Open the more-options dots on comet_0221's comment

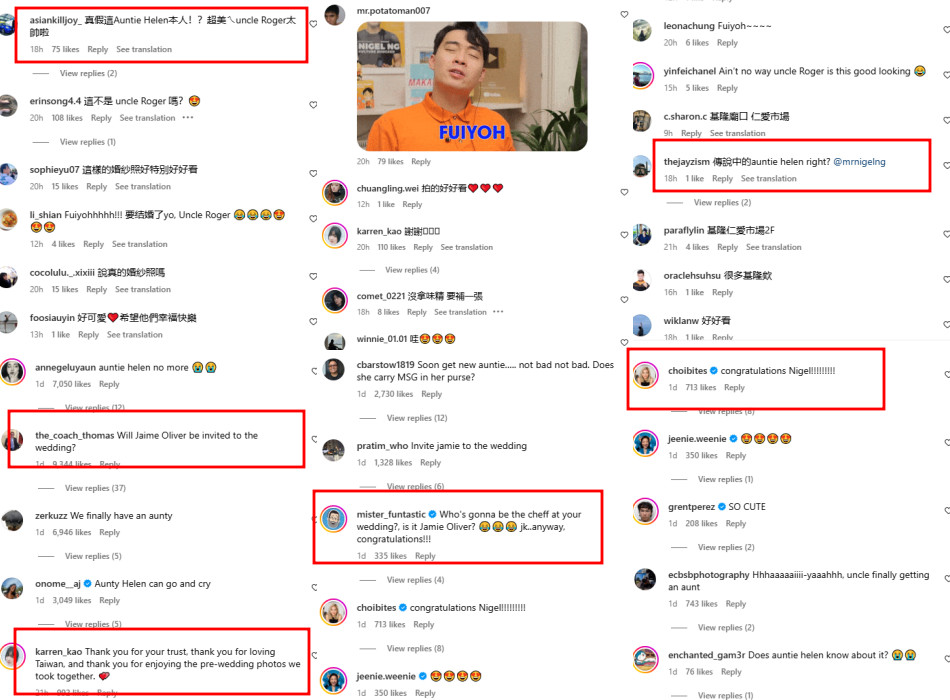click(498, 312)
